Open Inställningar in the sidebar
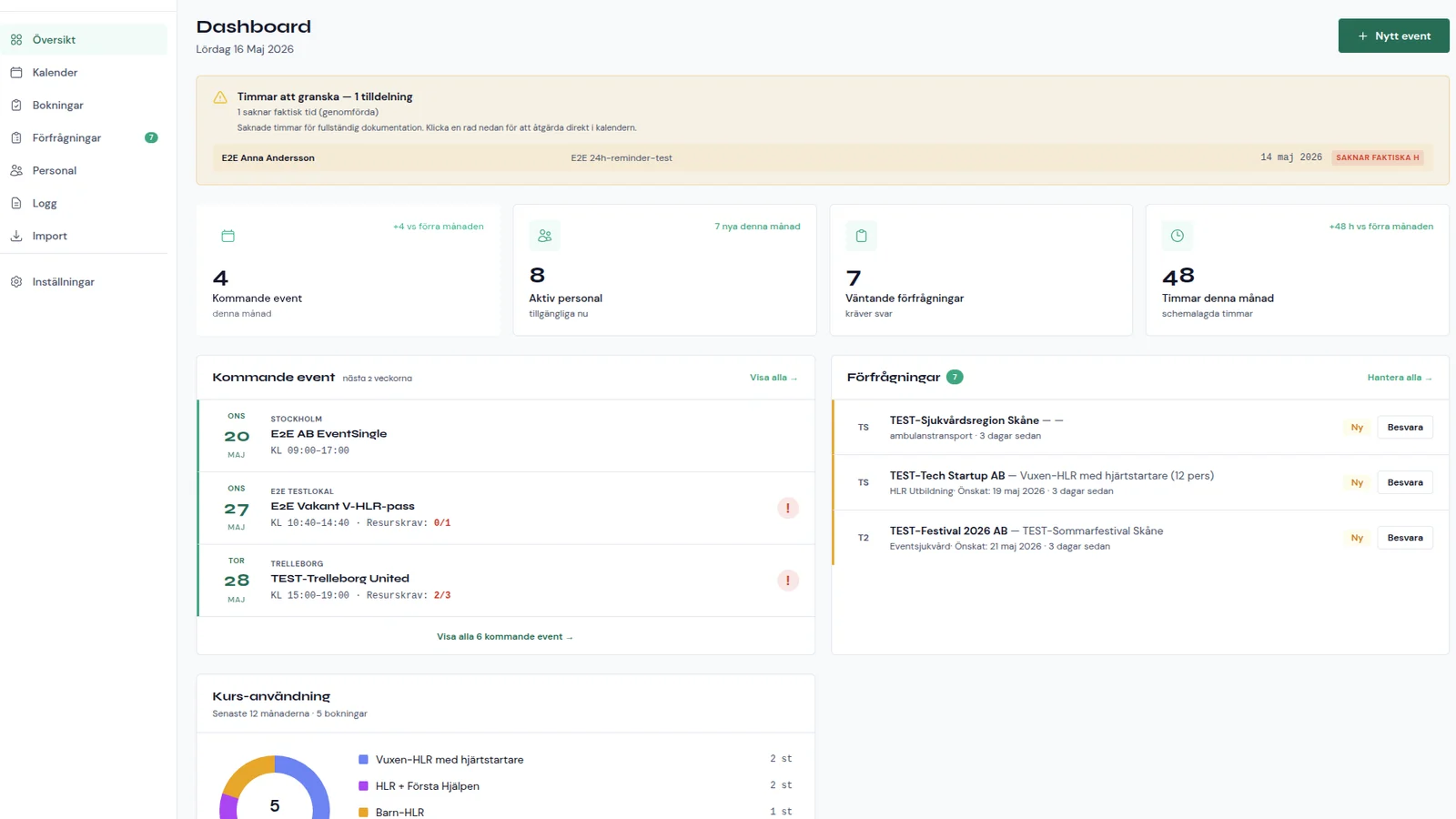Screen dimensions: 1456x819 tap(84, 282)
